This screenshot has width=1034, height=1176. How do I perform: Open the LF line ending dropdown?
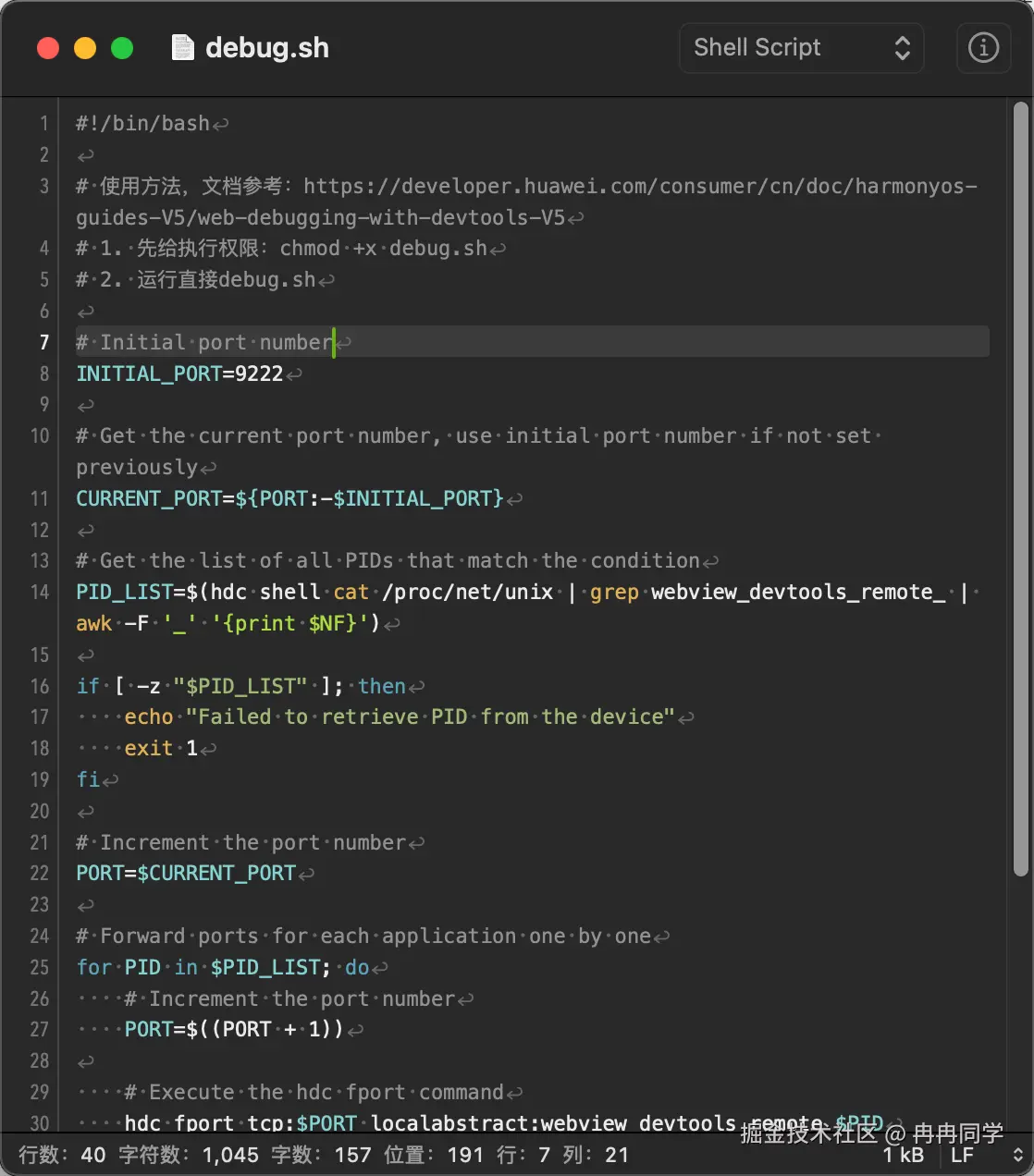point(962,1155)
